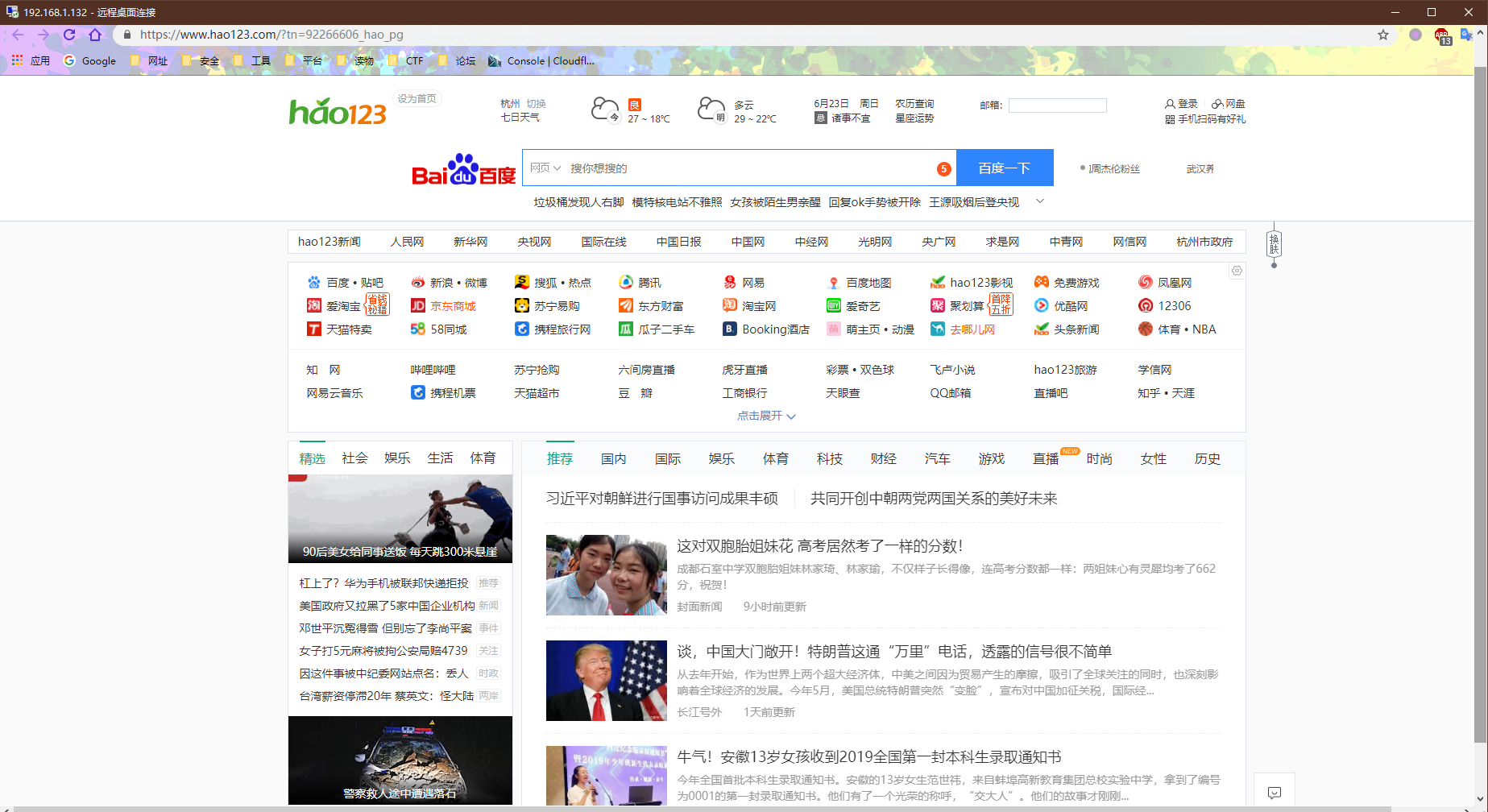Open the feedback chat icon
This screenshot has width=1488, height=812.
pyautogui.click(x=1275, y=793)
